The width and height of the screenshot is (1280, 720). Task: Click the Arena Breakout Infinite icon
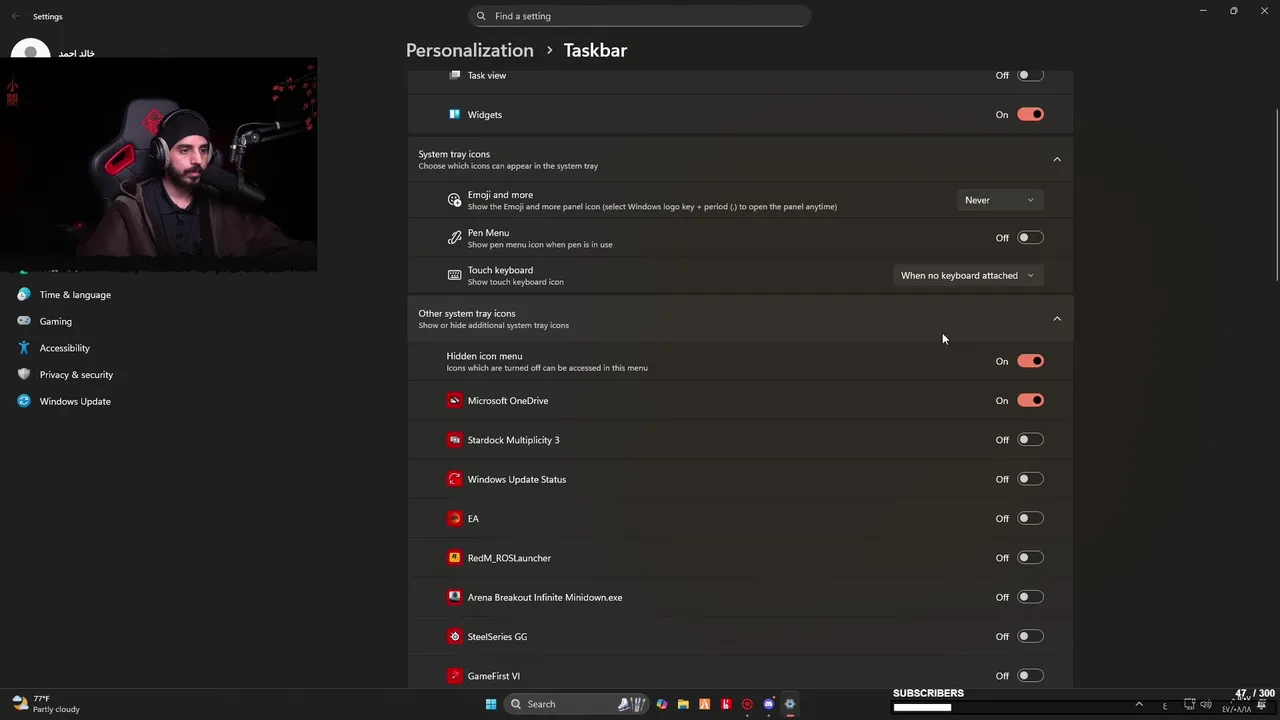[455, 598]
